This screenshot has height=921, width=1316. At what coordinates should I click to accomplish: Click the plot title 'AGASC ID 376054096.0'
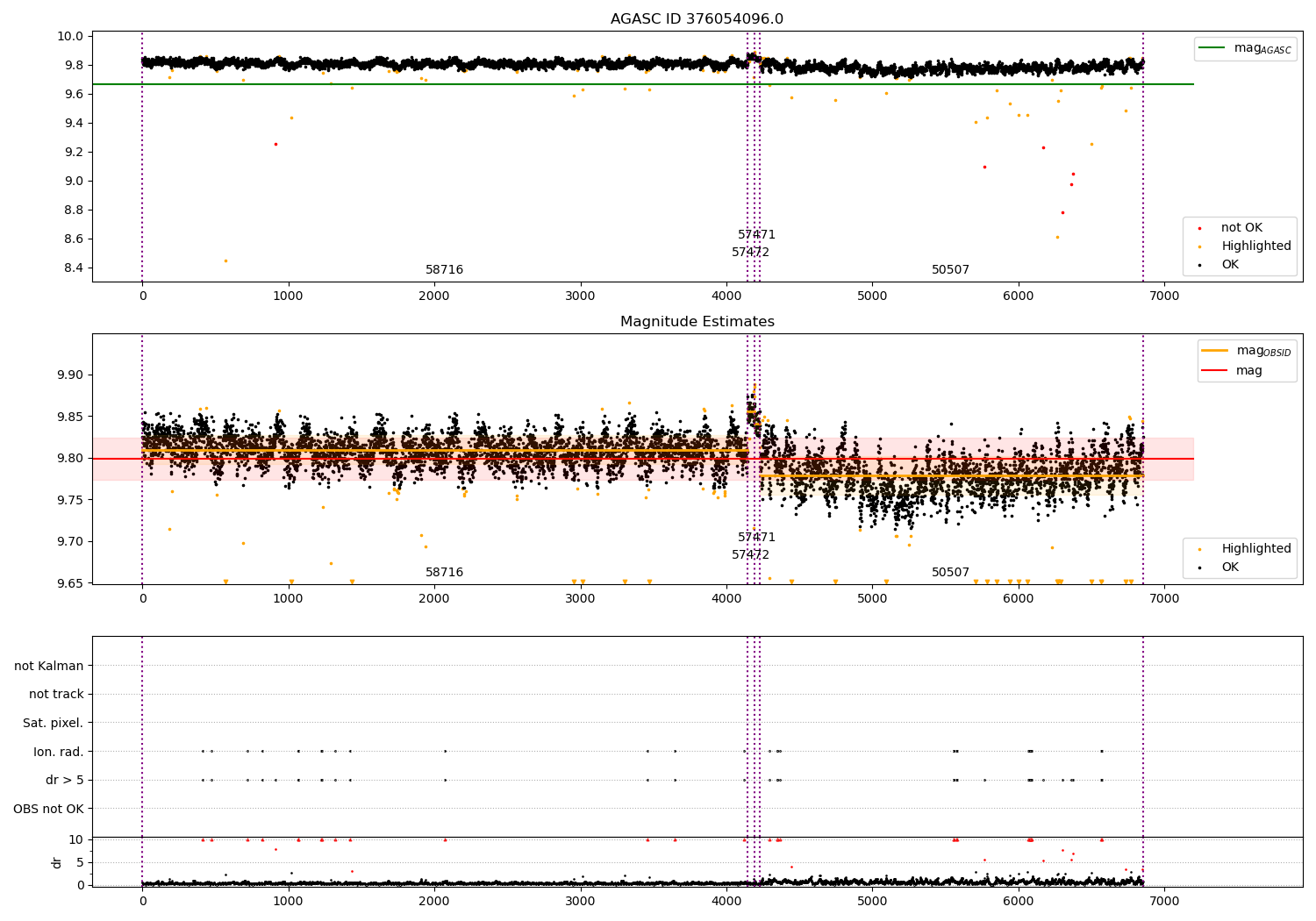697,19
